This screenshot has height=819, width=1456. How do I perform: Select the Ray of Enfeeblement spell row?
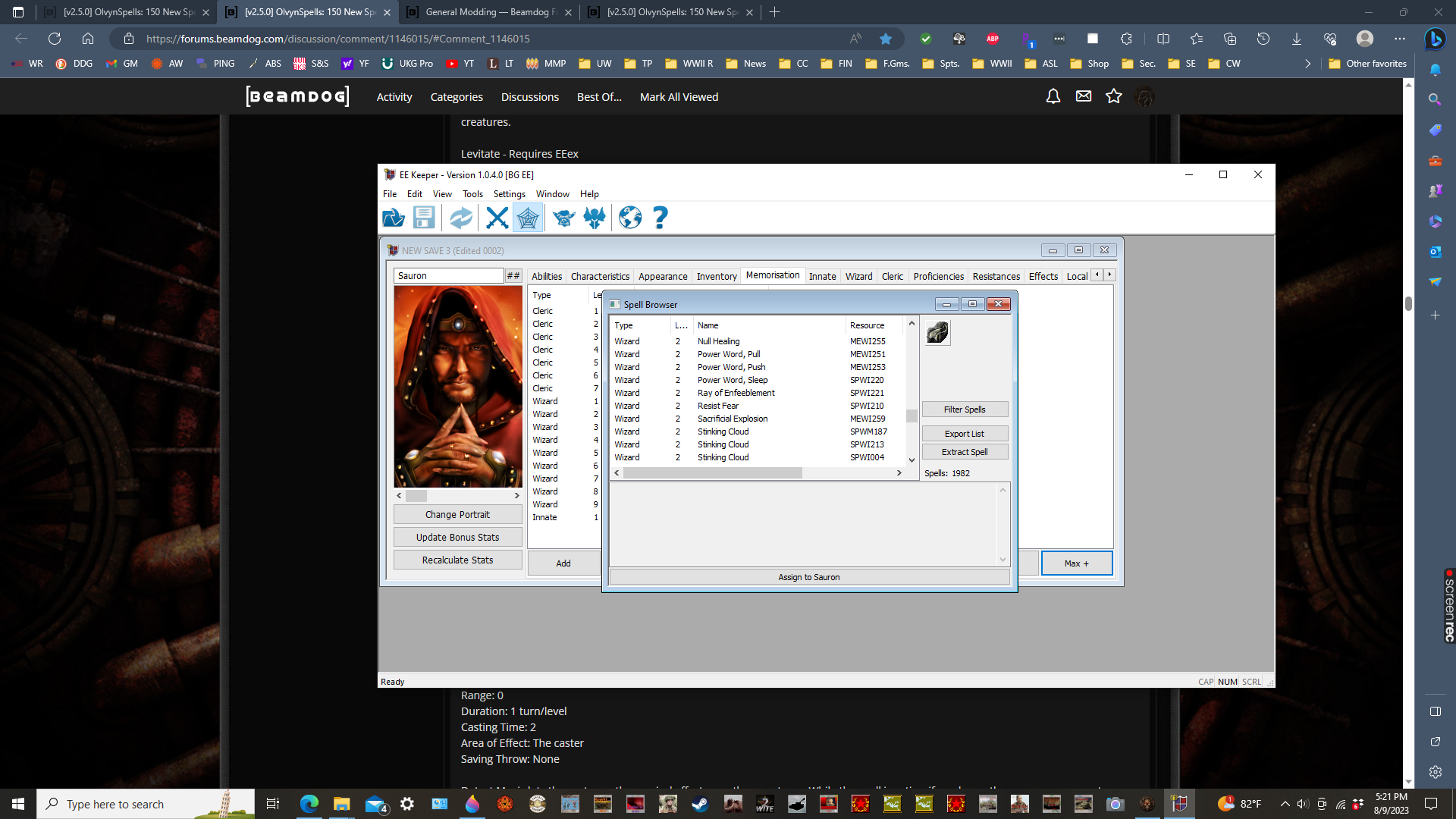pos(758,393)
